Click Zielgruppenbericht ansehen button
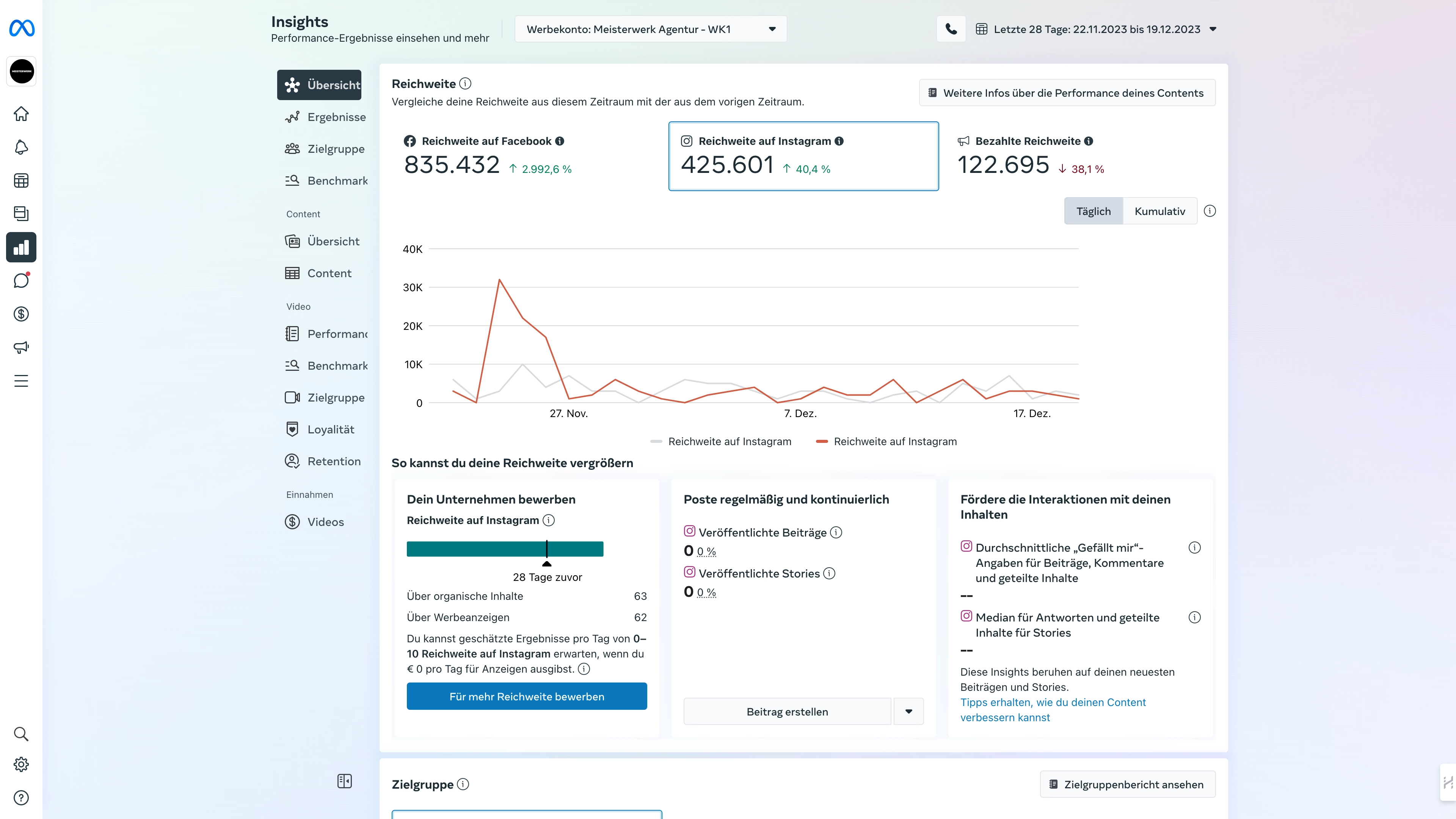1456x819 pixels. click(1128, 784)
